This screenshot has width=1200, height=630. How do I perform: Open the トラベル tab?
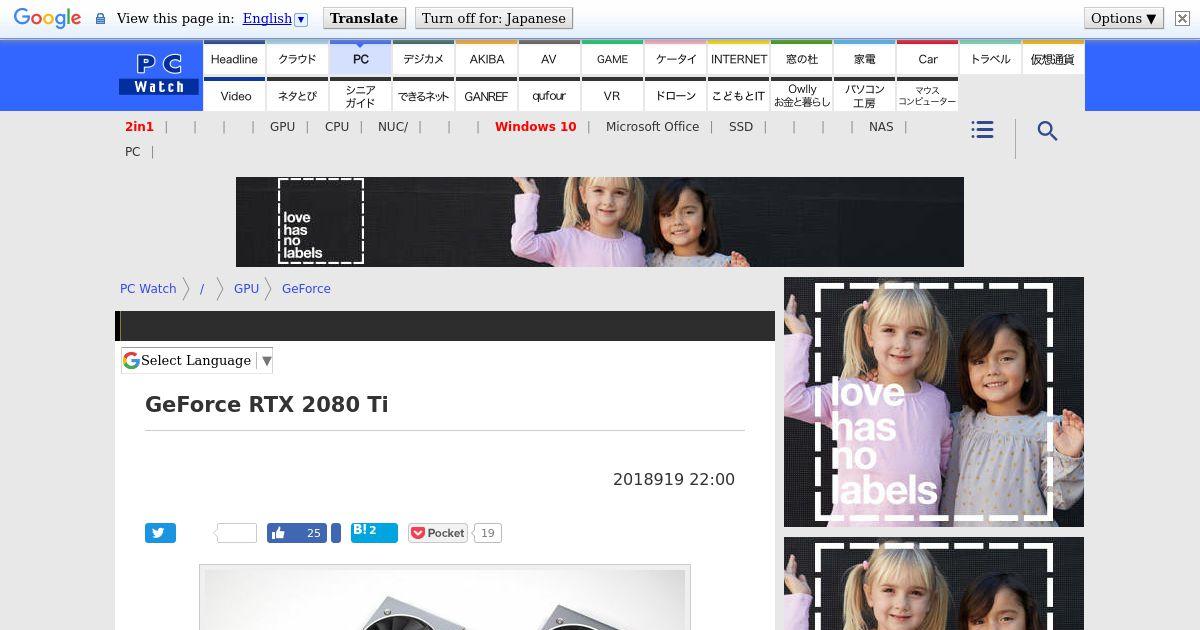tap(990, 58)
